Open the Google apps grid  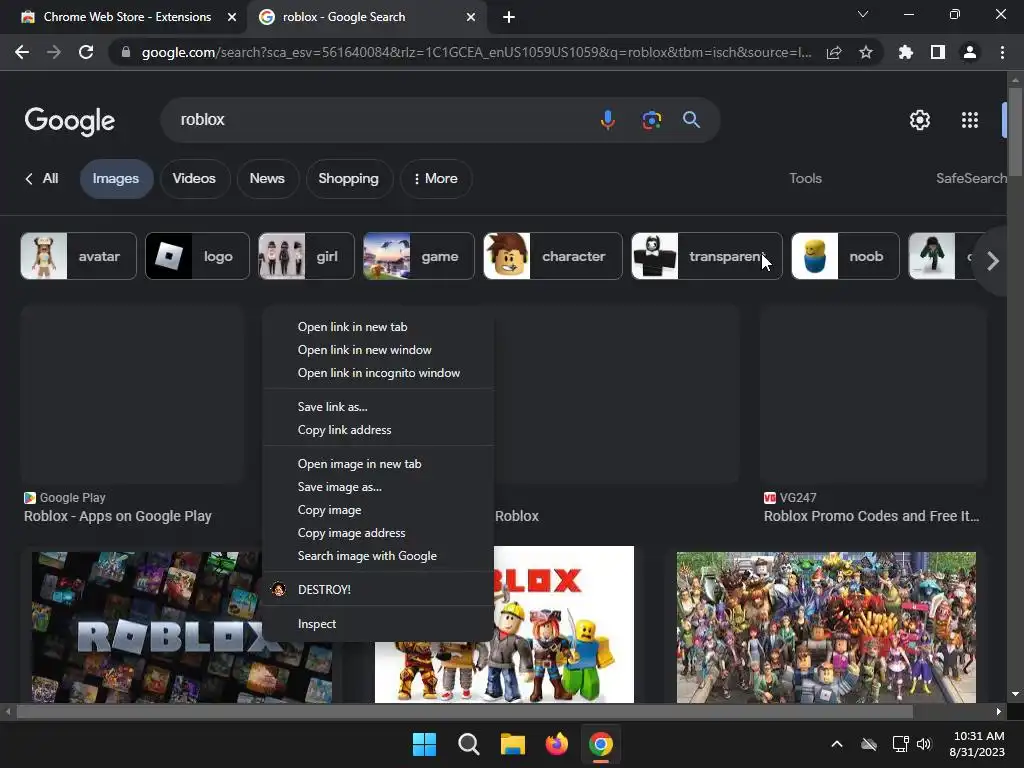(970, 120)
